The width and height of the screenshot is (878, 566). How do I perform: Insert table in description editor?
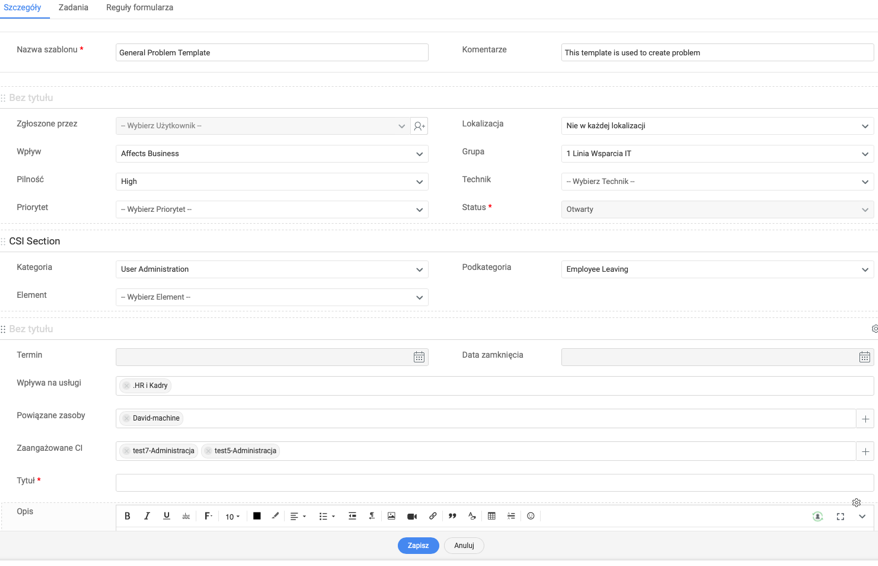492,516
